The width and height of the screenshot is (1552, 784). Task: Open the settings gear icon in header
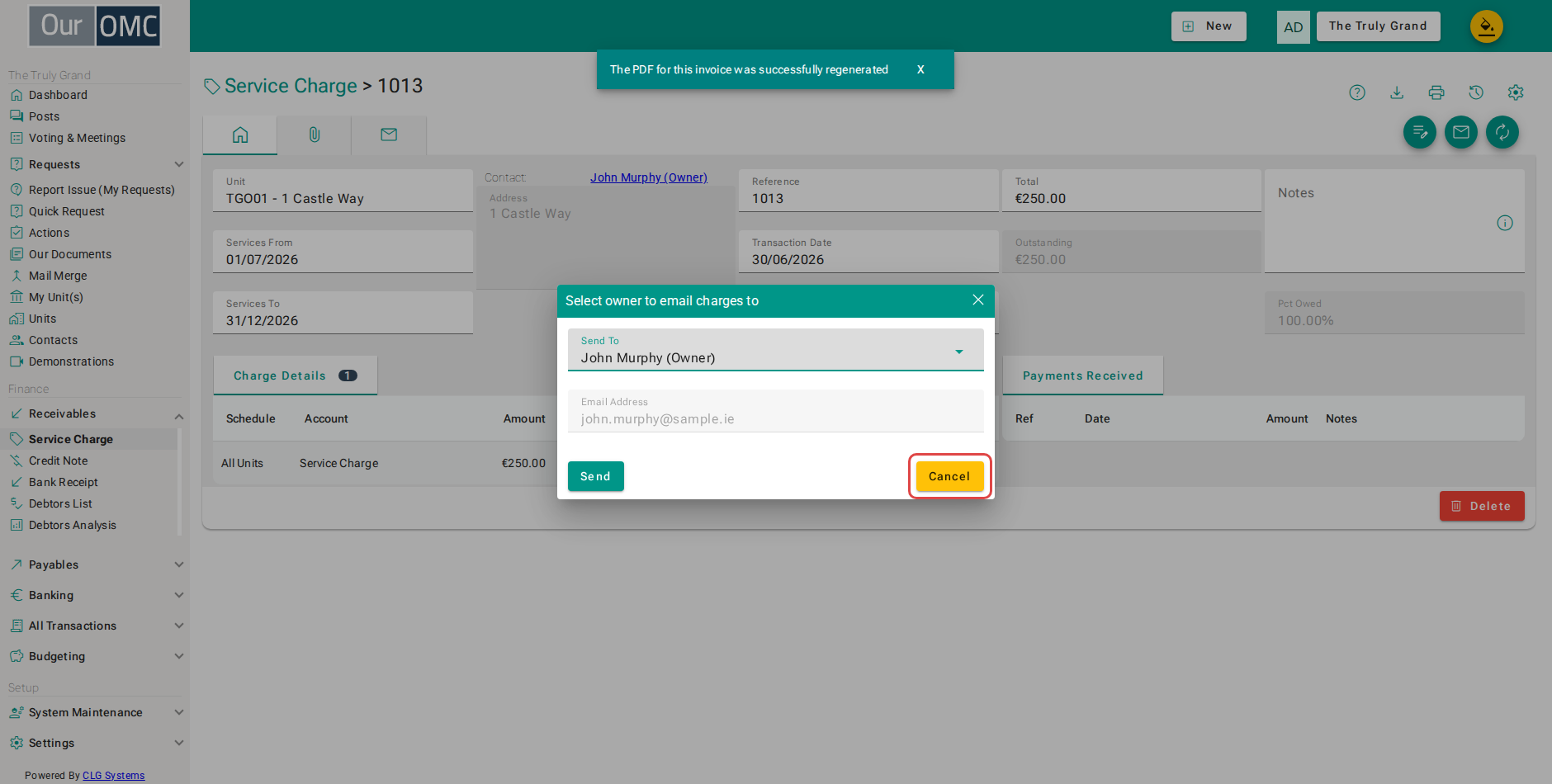(1516, 92)
